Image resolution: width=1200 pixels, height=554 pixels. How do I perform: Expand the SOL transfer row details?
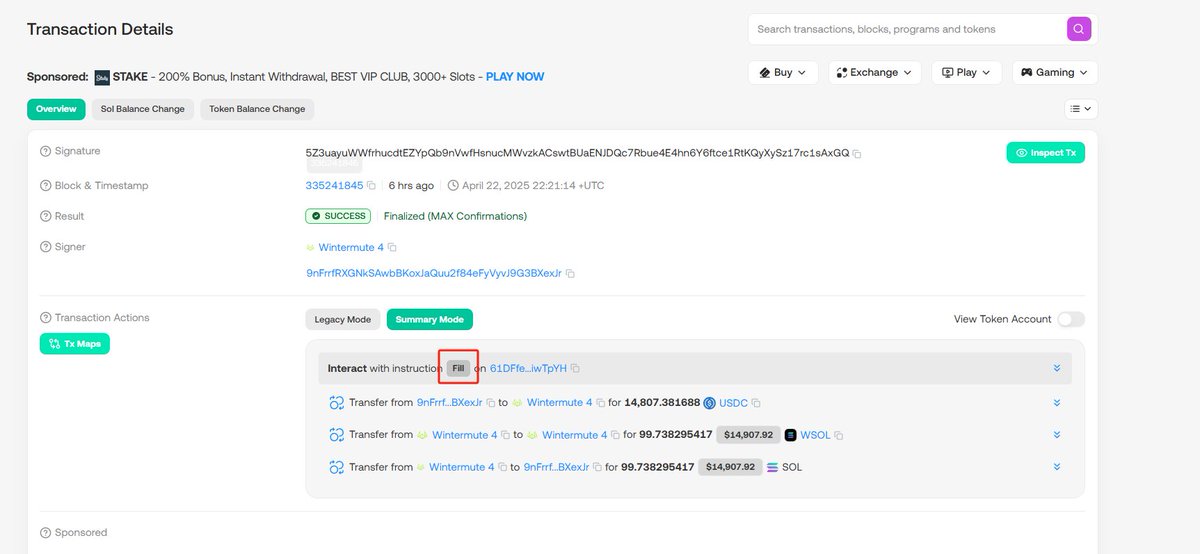pyautogui.click(x=1057, y=467)
